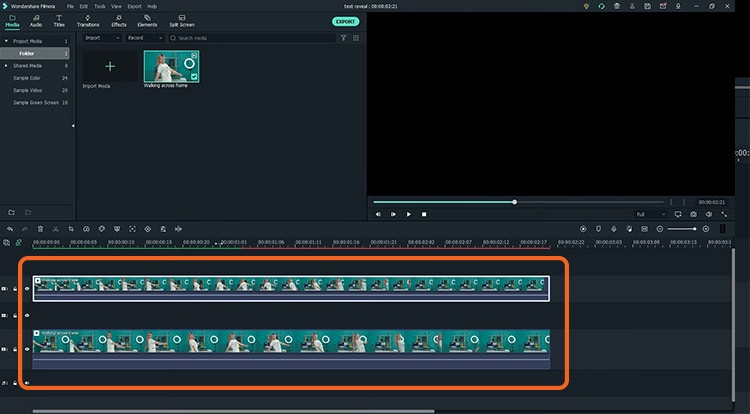Open the Import dropdown
The width and height of the screenshot is (750, 414).
pyautogui.click(x=102, y=38)
